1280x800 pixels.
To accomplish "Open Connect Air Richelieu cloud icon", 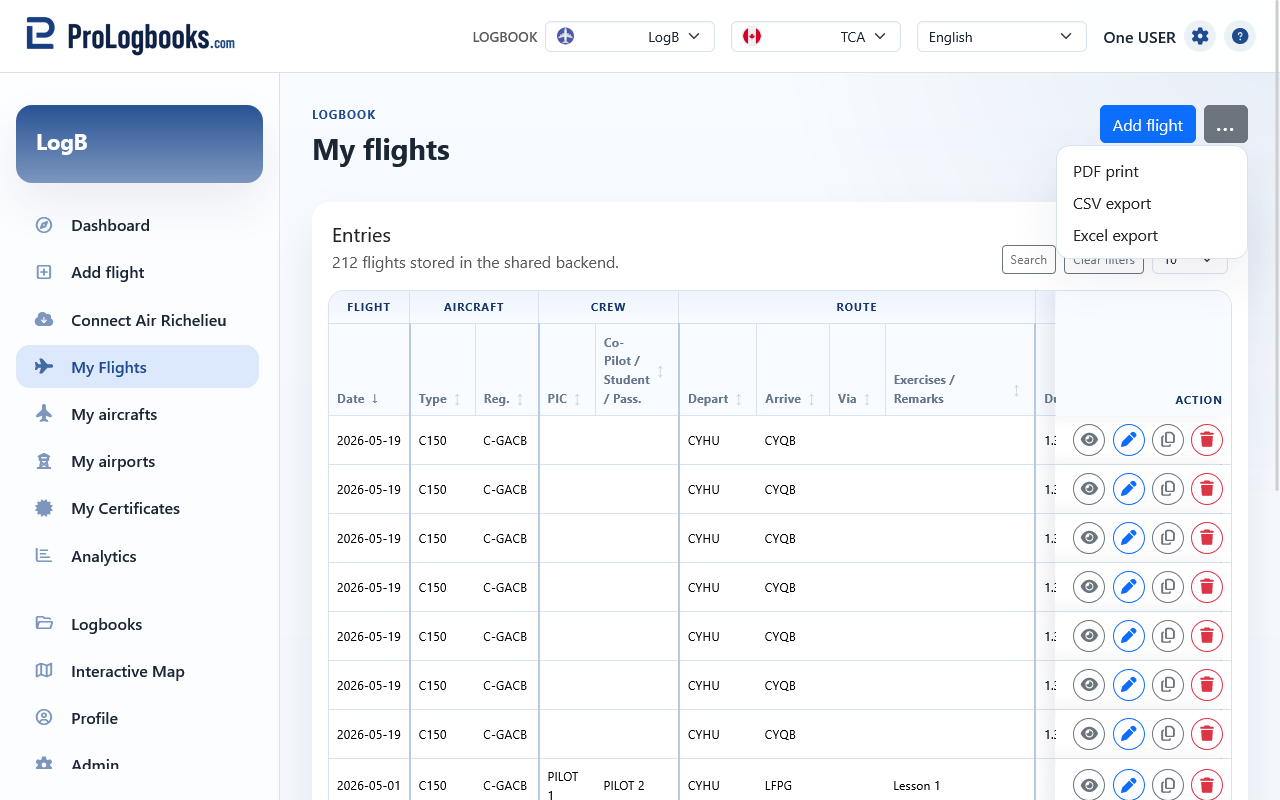I will click(44, 320).
